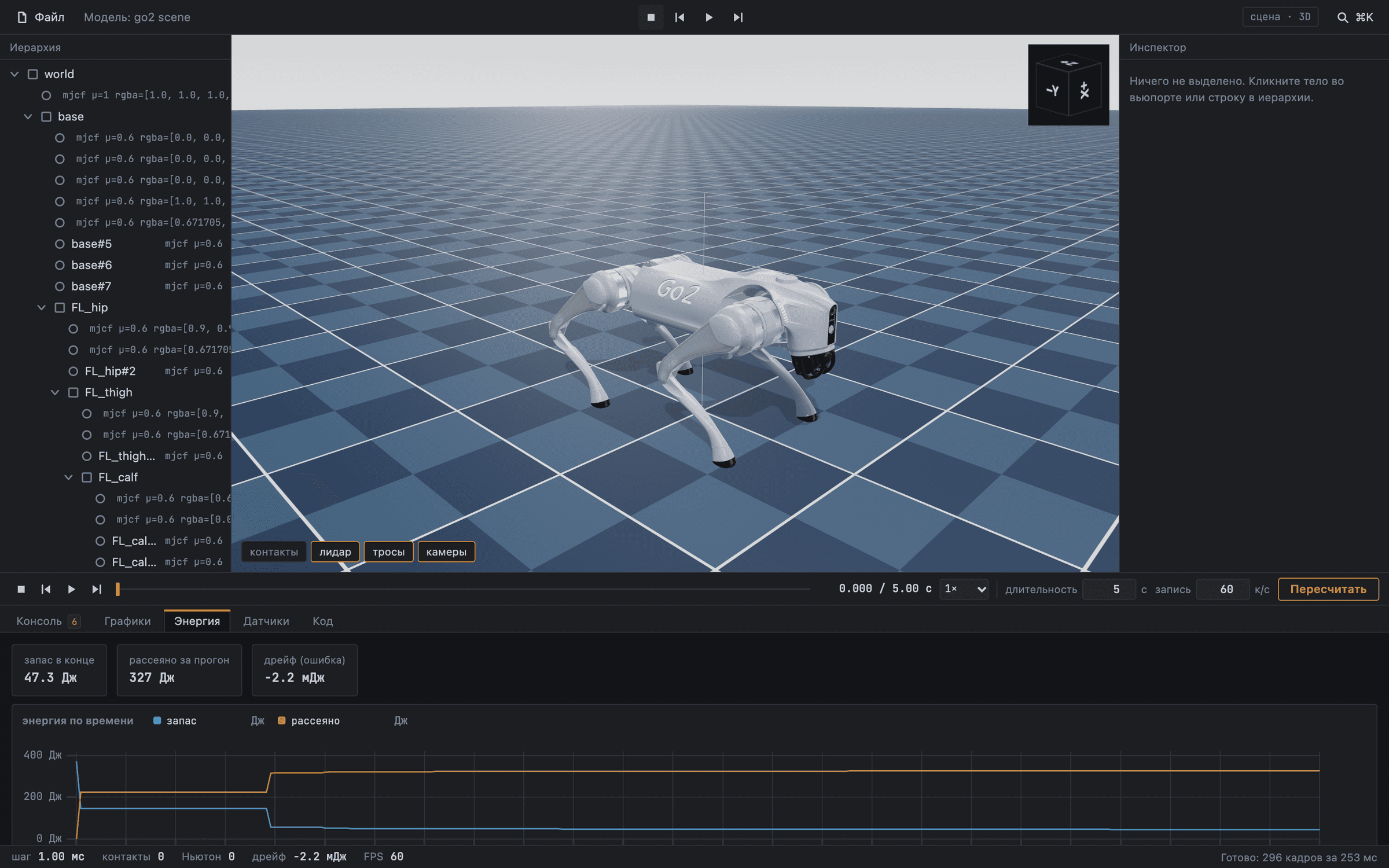Viewport: 1389px width, 868px height.
Task: Click the FL_thigh body box icon
Action: click(74, 392)
